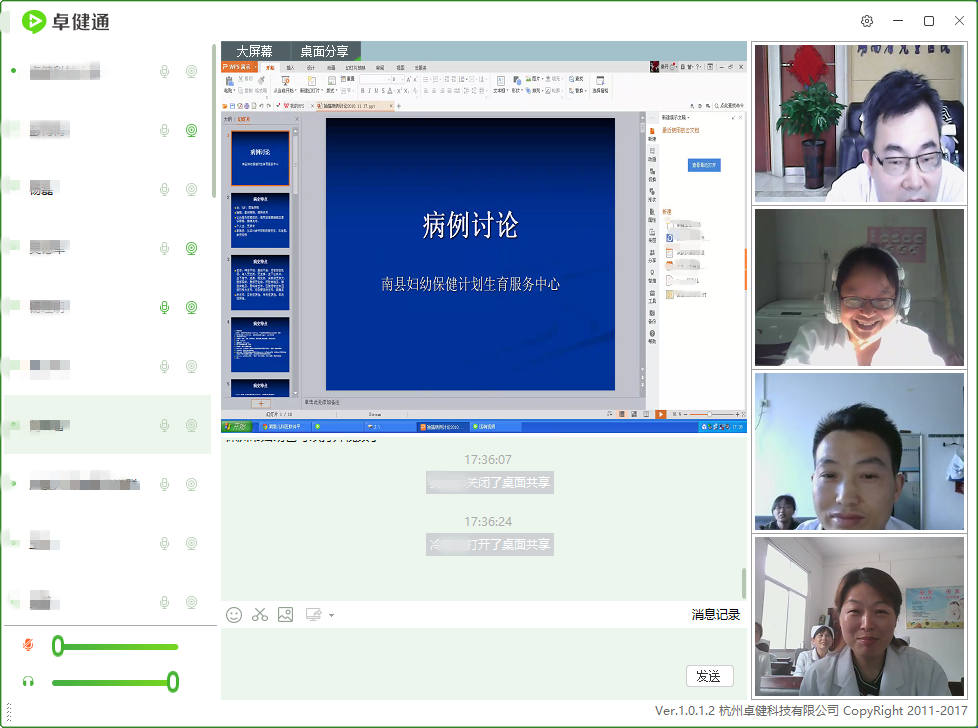Viewport: 978px width, 728px height.
Task: Click camera icon of the fifth participant
Action: [x=191, y=307]
